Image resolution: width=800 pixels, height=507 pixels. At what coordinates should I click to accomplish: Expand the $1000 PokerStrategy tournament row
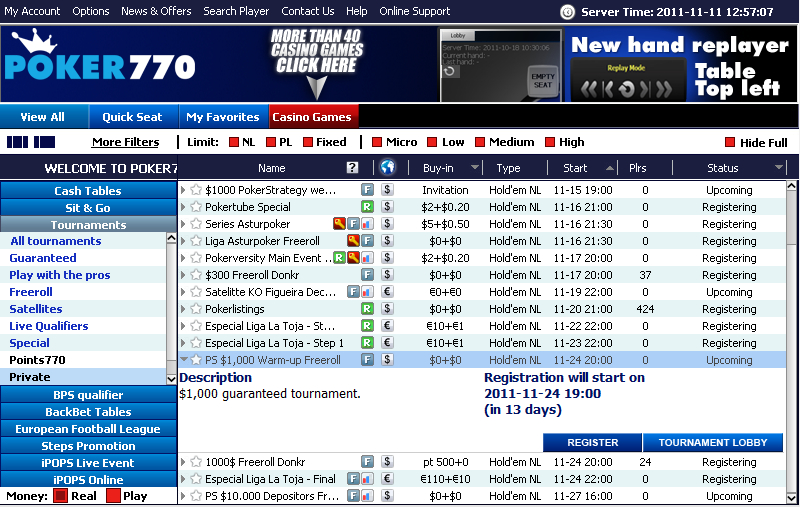pos(183,190)
